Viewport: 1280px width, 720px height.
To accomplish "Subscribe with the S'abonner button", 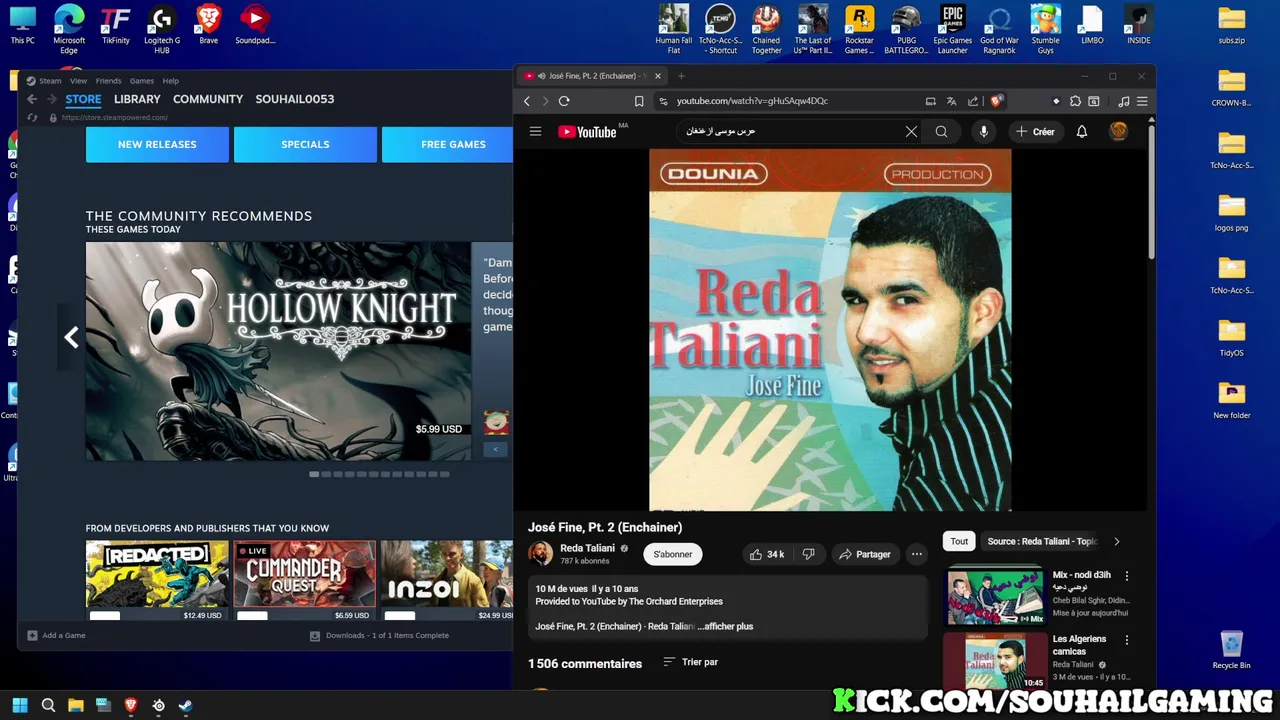I will 673,554.
